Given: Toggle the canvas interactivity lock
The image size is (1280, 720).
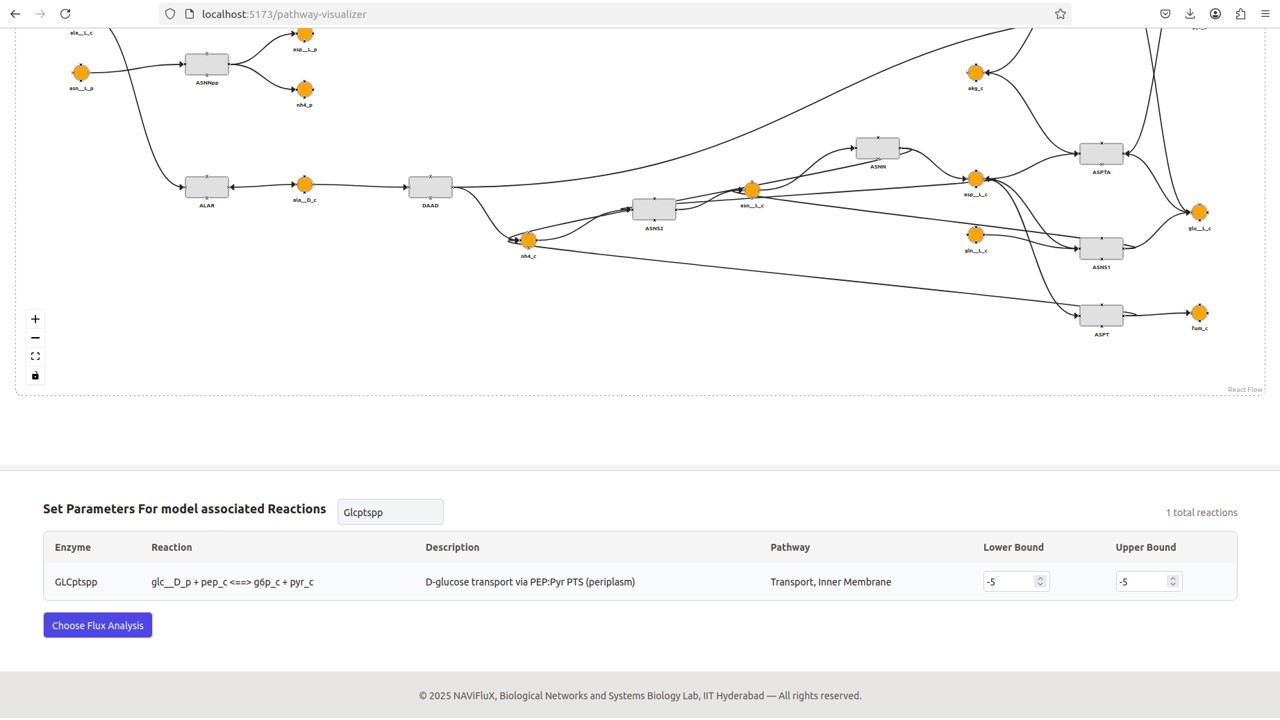Looking at the screenshot, I should [35, 376].
